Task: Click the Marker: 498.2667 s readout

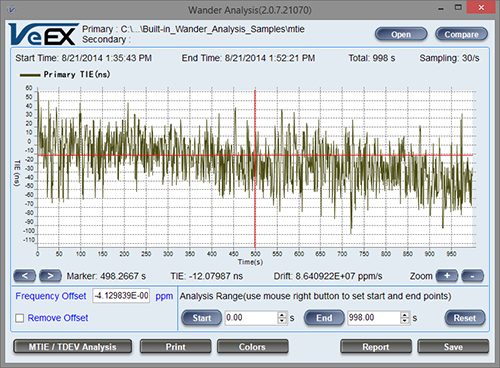Action: click(x=106, y=276)
